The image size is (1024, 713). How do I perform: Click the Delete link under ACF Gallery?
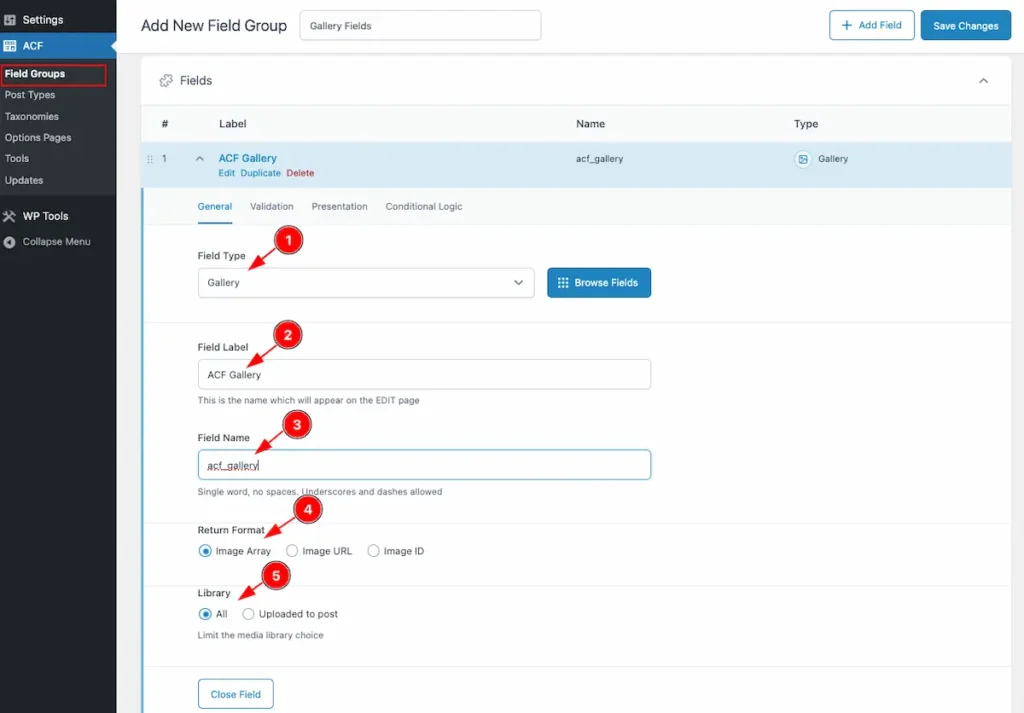pyautogui.click(x=300, y=173)
